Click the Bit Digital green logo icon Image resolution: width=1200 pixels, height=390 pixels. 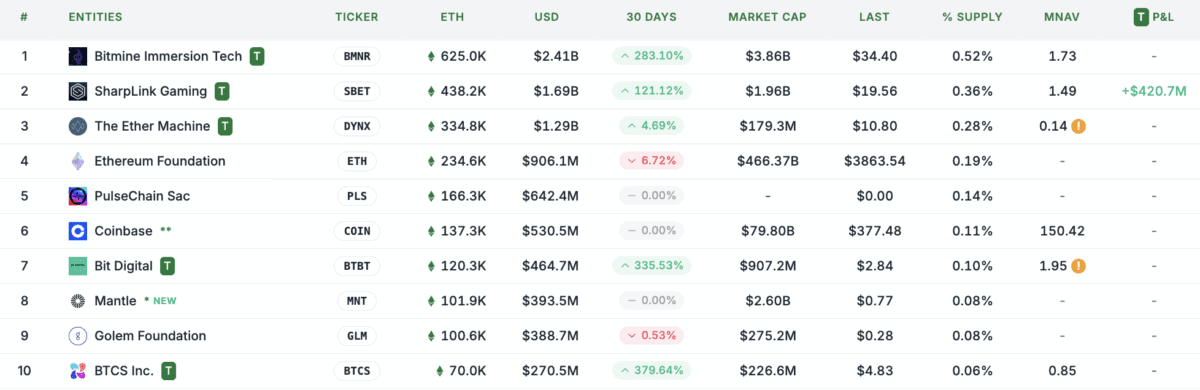tap(78, 266)
